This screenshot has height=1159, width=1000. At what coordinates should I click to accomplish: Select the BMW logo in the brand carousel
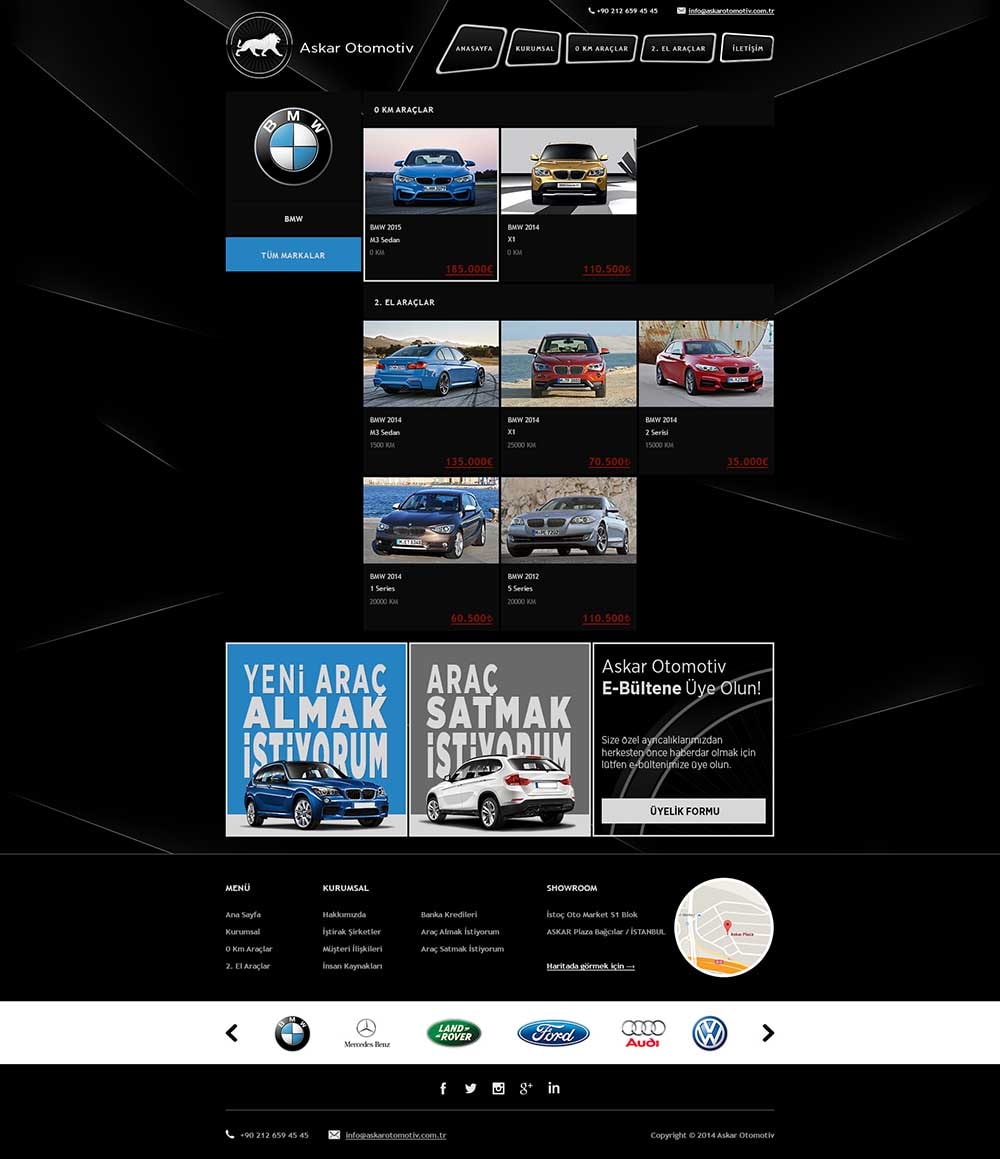(x=292, y=1033)
